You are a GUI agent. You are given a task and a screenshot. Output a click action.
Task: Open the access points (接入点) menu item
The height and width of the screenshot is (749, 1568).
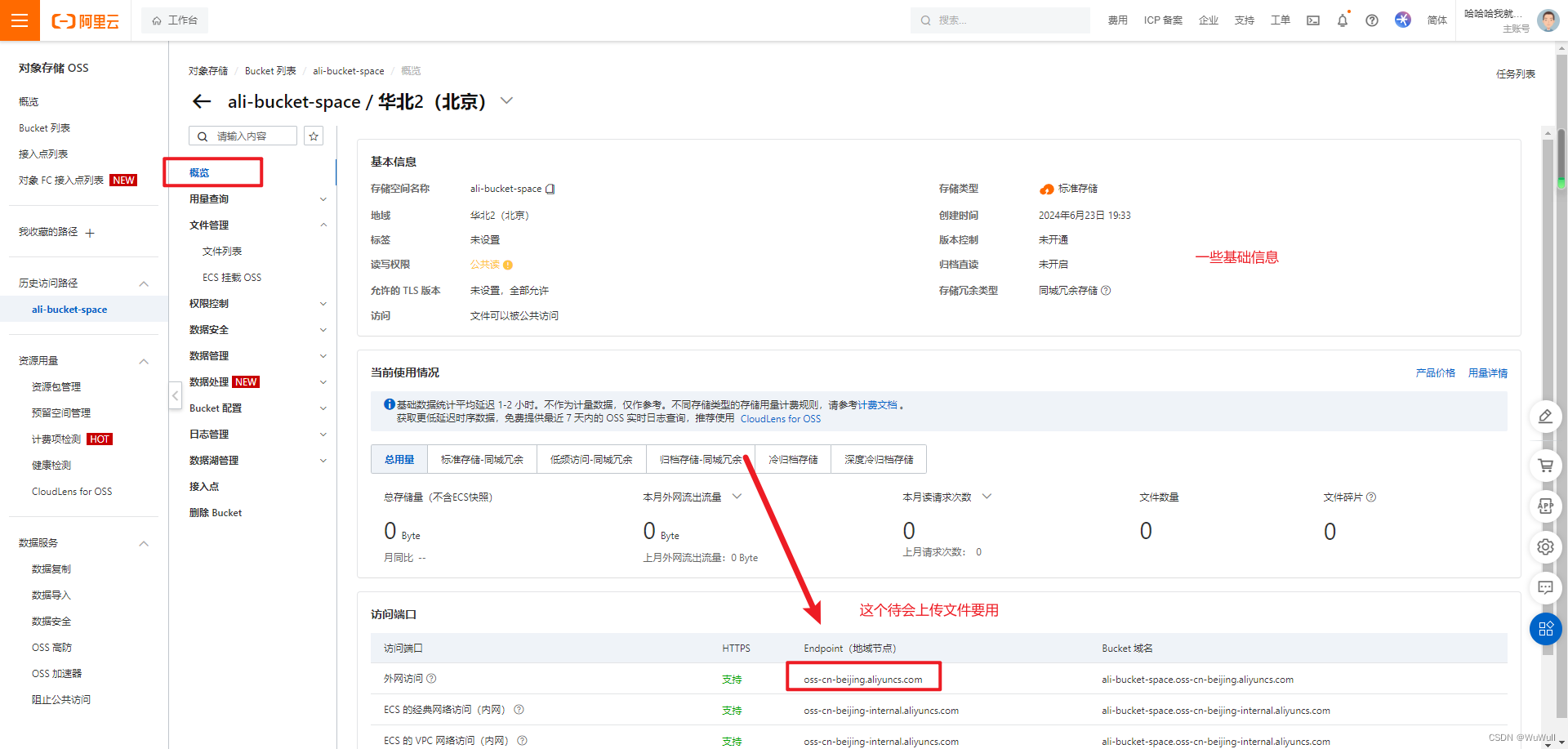tap(204, 487)
